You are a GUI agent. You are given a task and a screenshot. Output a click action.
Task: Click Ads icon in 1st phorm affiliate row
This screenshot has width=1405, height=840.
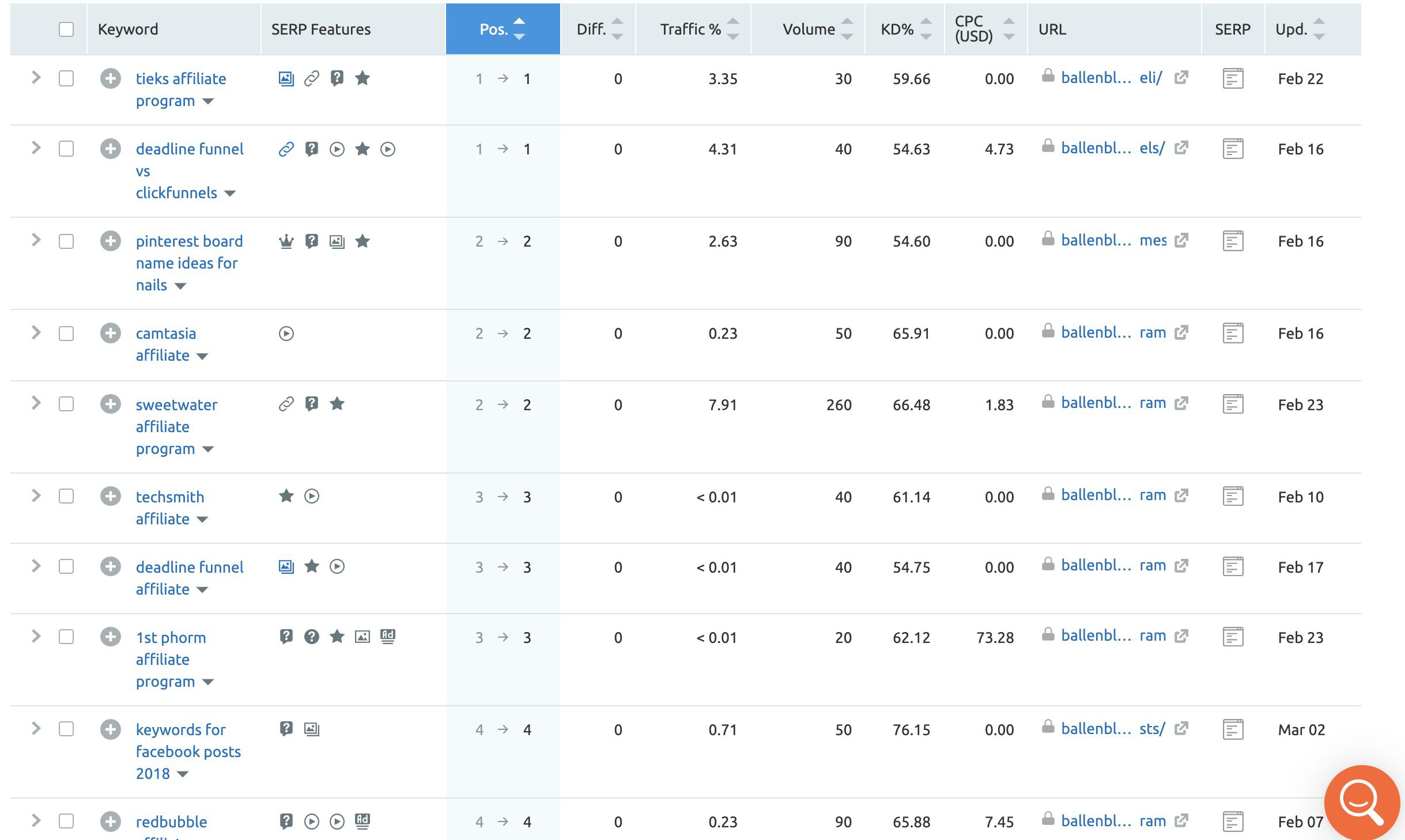(388, 637)
